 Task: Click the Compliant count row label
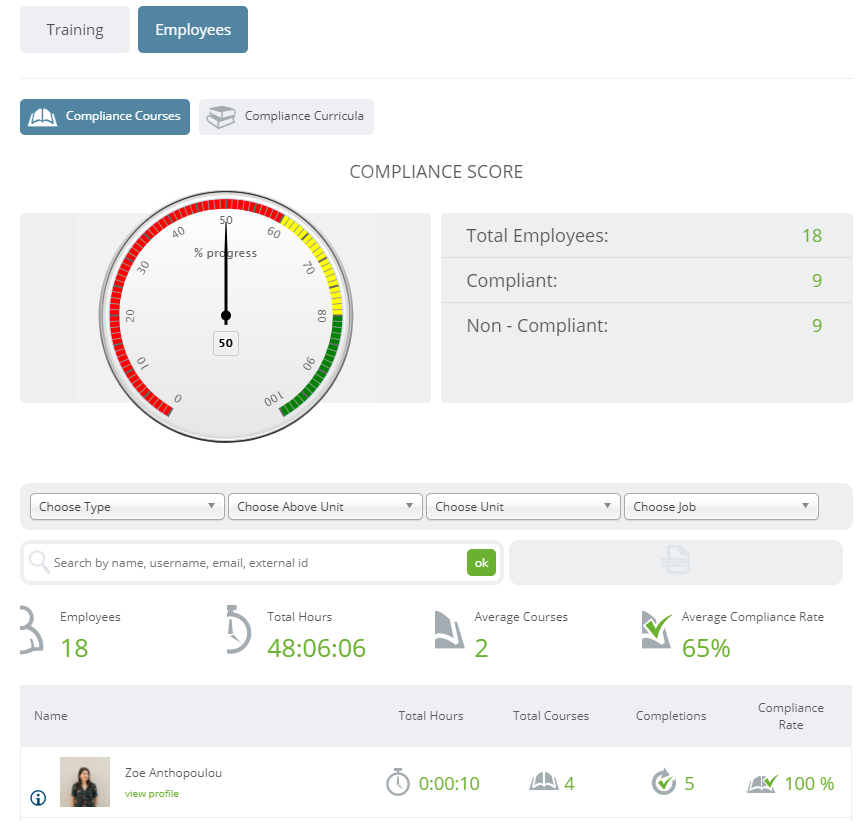[x=512, y=280]
